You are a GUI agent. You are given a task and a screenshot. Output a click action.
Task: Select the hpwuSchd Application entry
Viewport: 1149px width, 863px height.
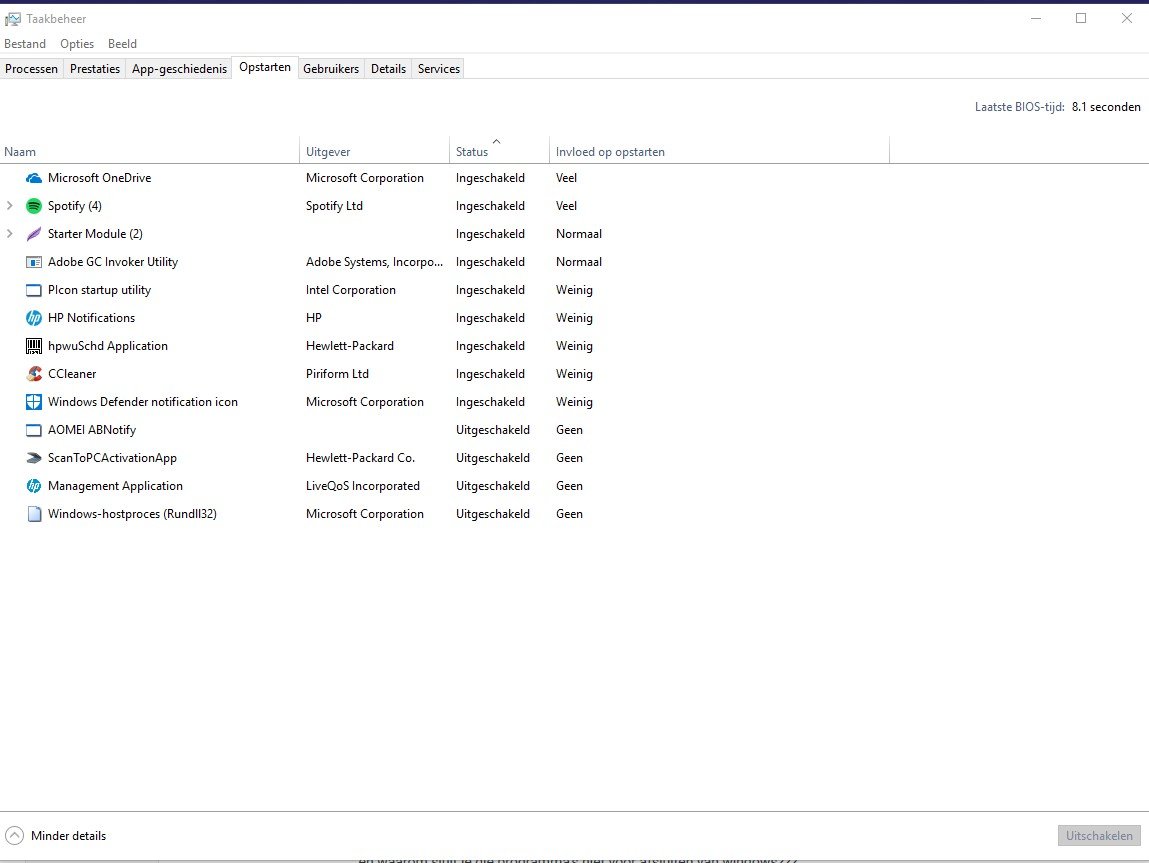108,346
